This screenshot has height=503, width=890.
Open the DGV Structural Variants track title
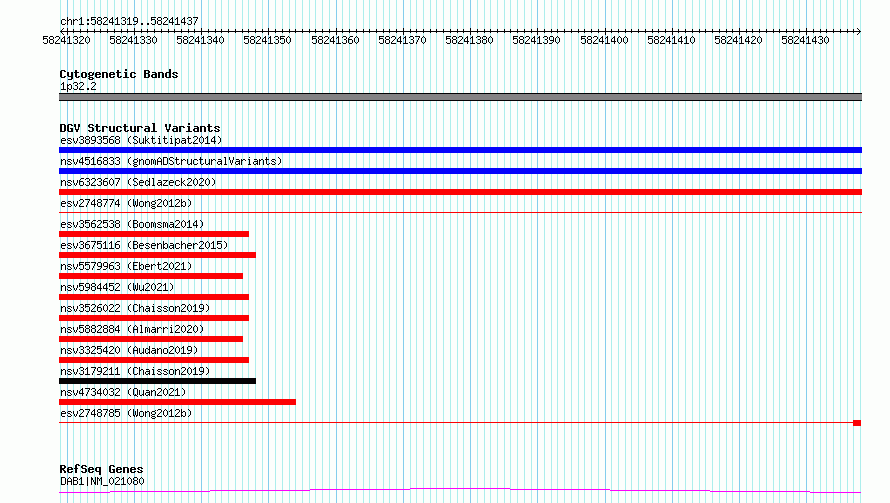click(x=140, y=128)
